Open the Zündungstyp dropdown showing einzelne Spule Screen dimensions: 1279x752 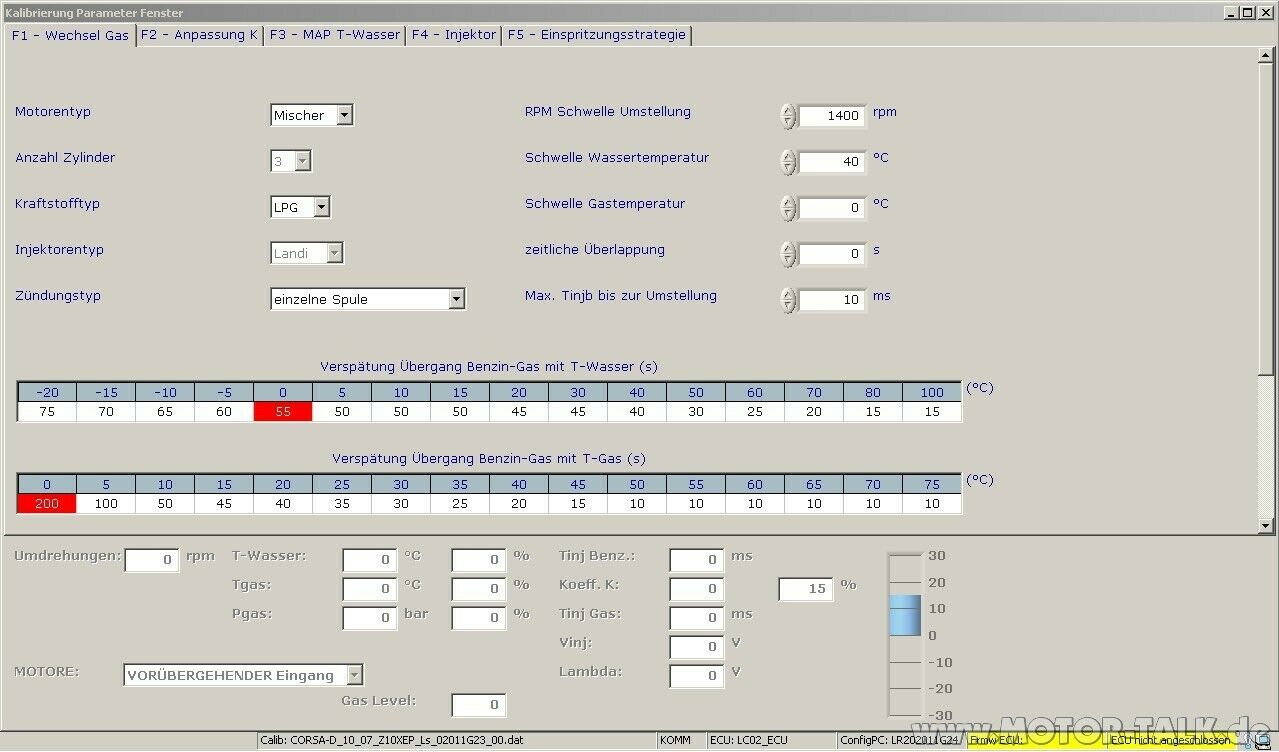[368, 299]
